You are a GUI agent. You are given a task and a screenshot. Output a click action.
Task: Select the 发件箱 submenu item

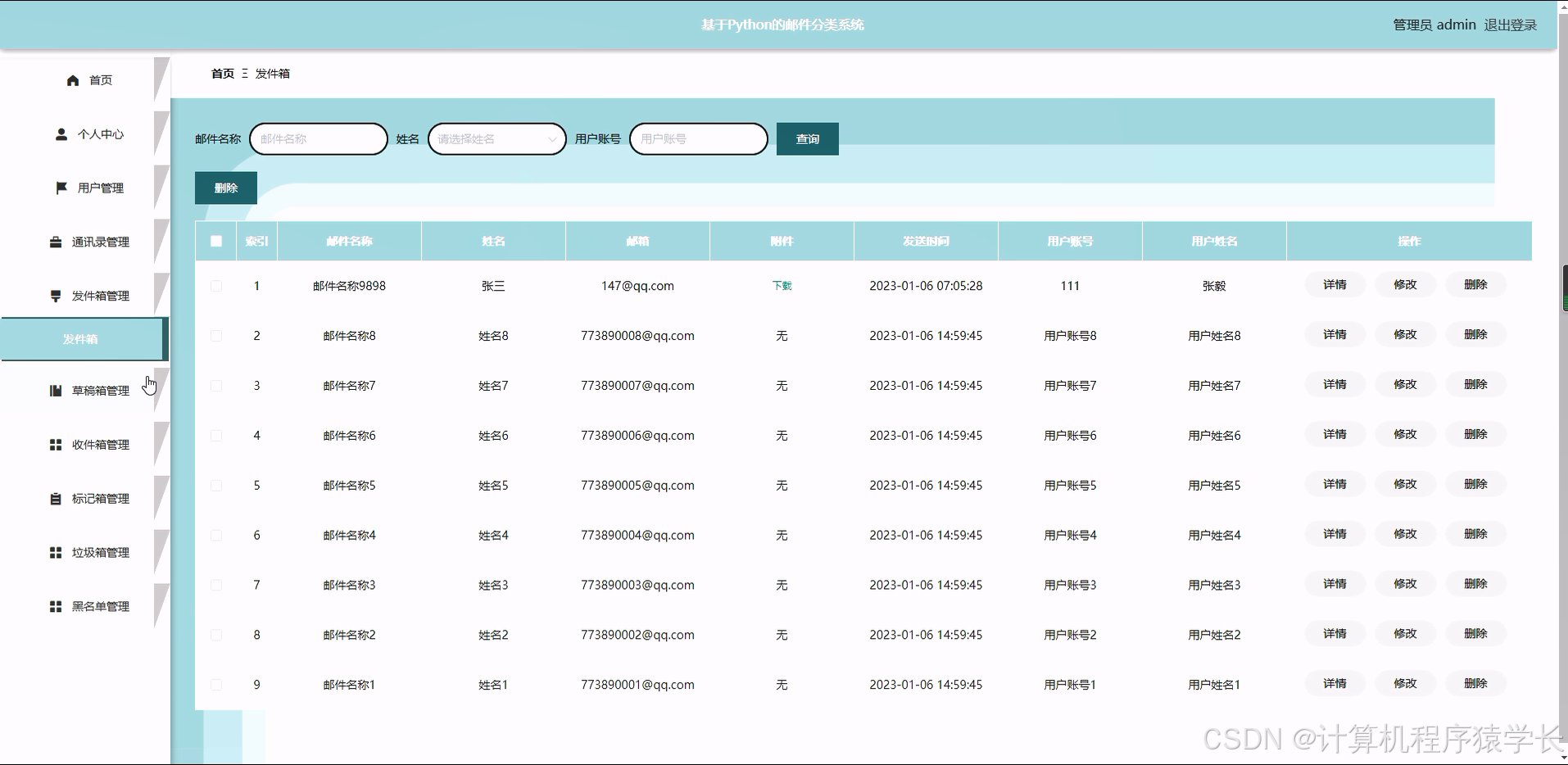pyautogui.click(x=84, y=339)
